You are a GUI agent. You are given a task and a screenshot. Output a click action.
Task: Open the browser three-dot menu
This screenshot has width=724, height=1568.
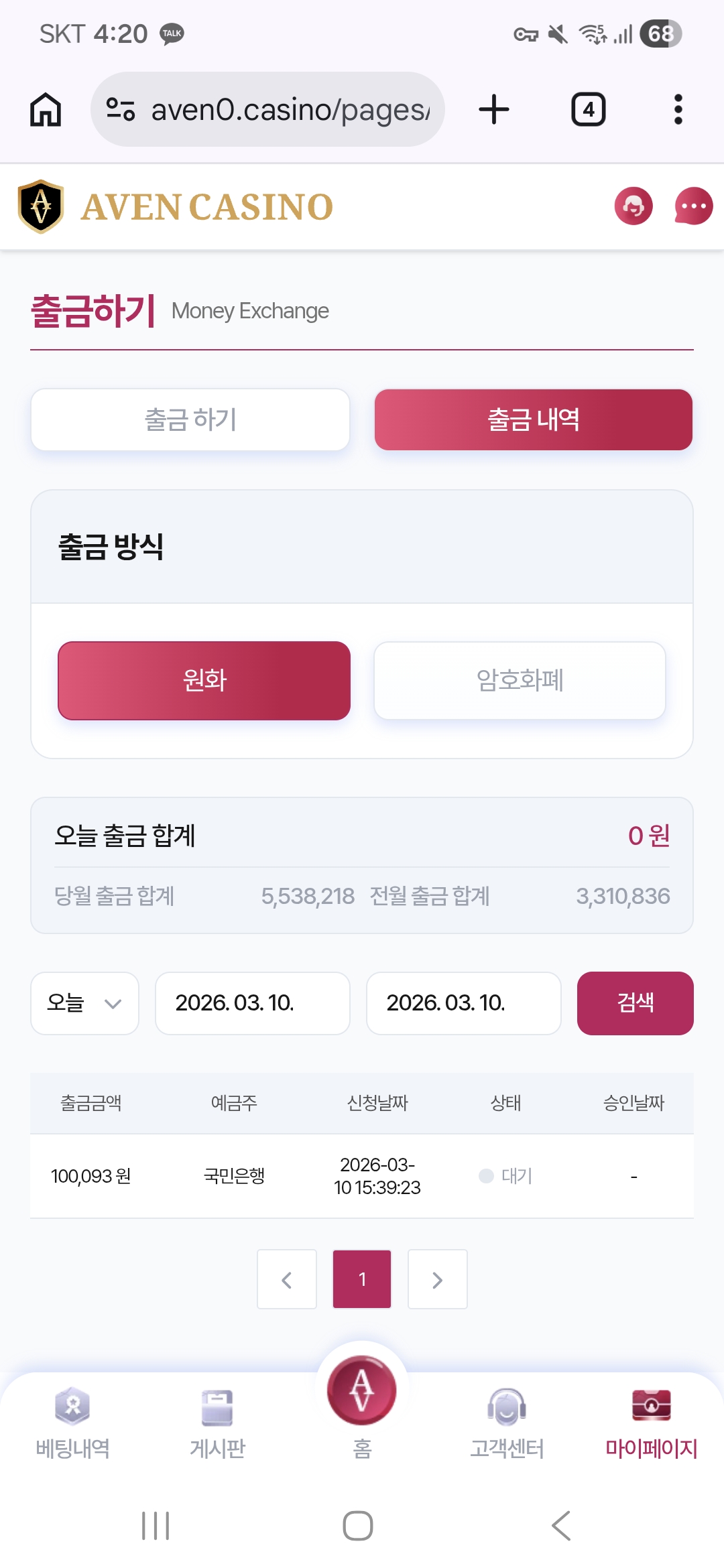click(x=678, y=109)
